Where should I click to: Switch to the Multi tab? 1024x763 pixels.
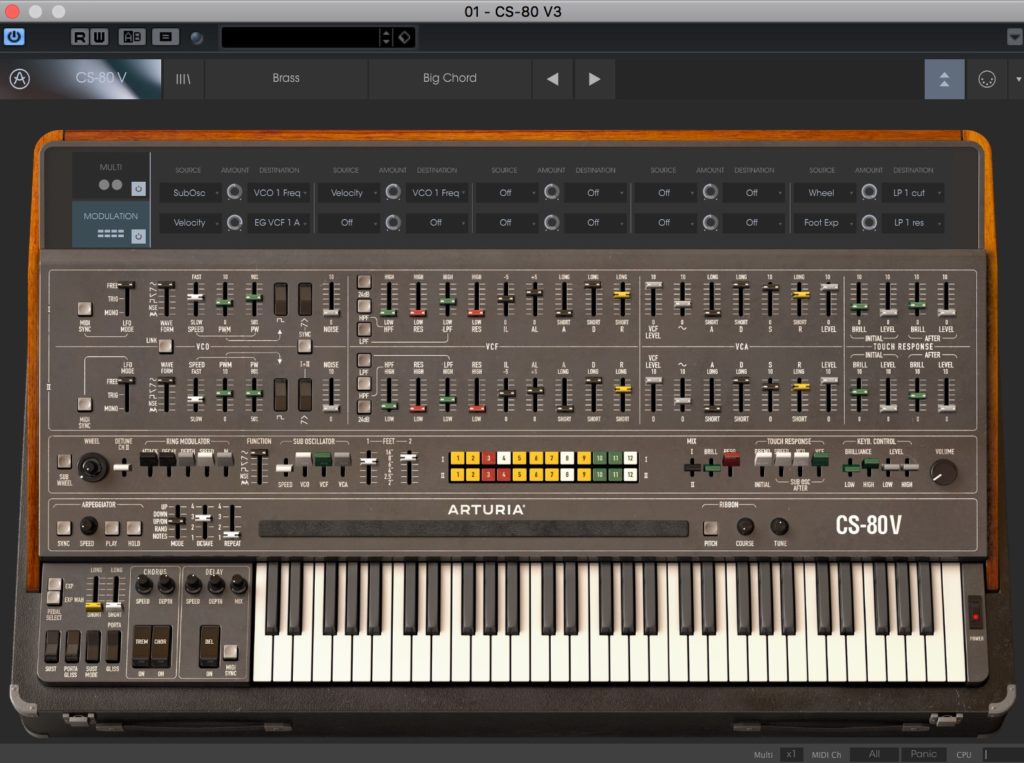coord(110,176)
